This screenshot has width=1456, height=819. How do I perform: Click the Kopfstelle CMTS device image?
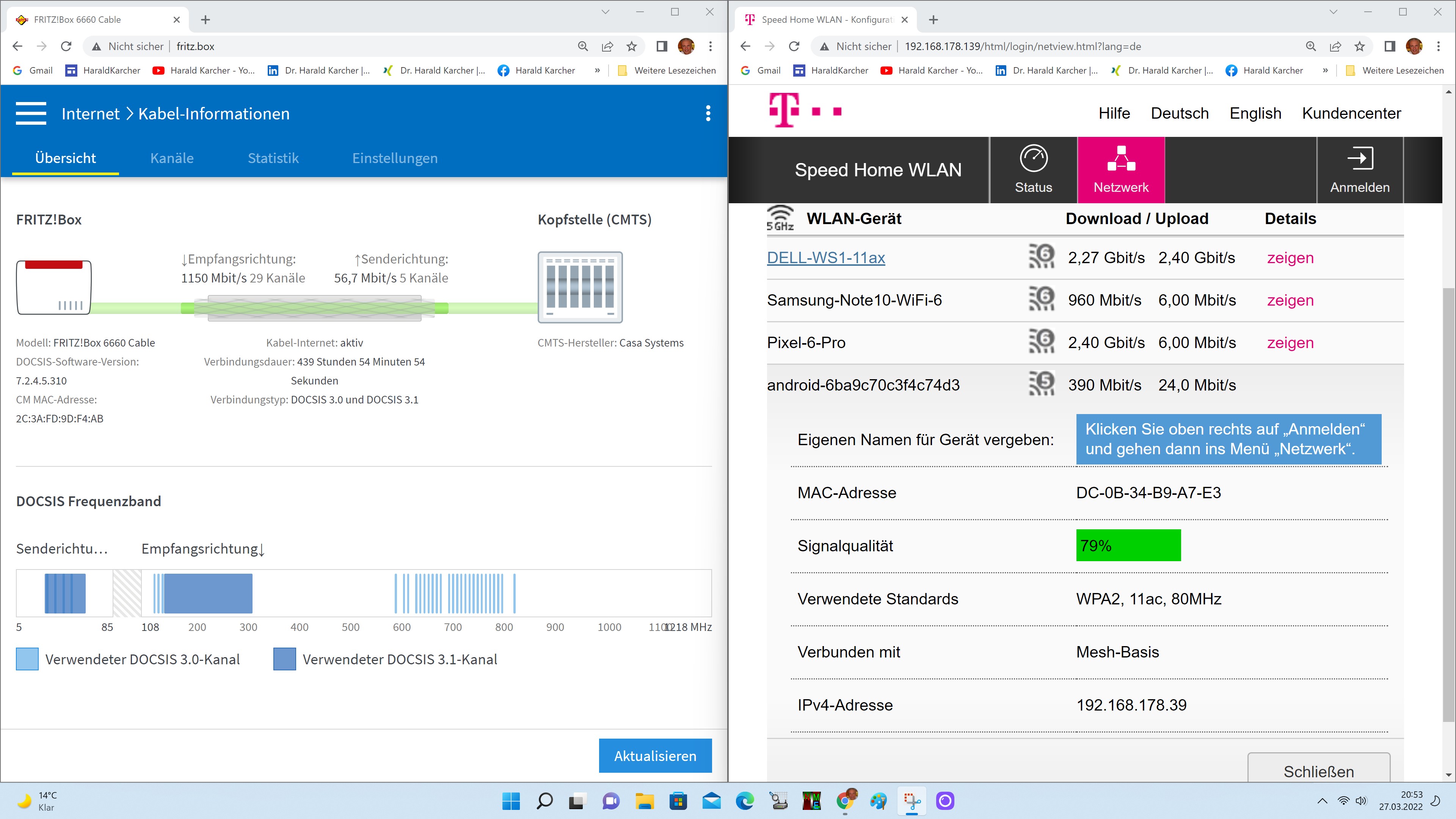(x=580, y=287)
